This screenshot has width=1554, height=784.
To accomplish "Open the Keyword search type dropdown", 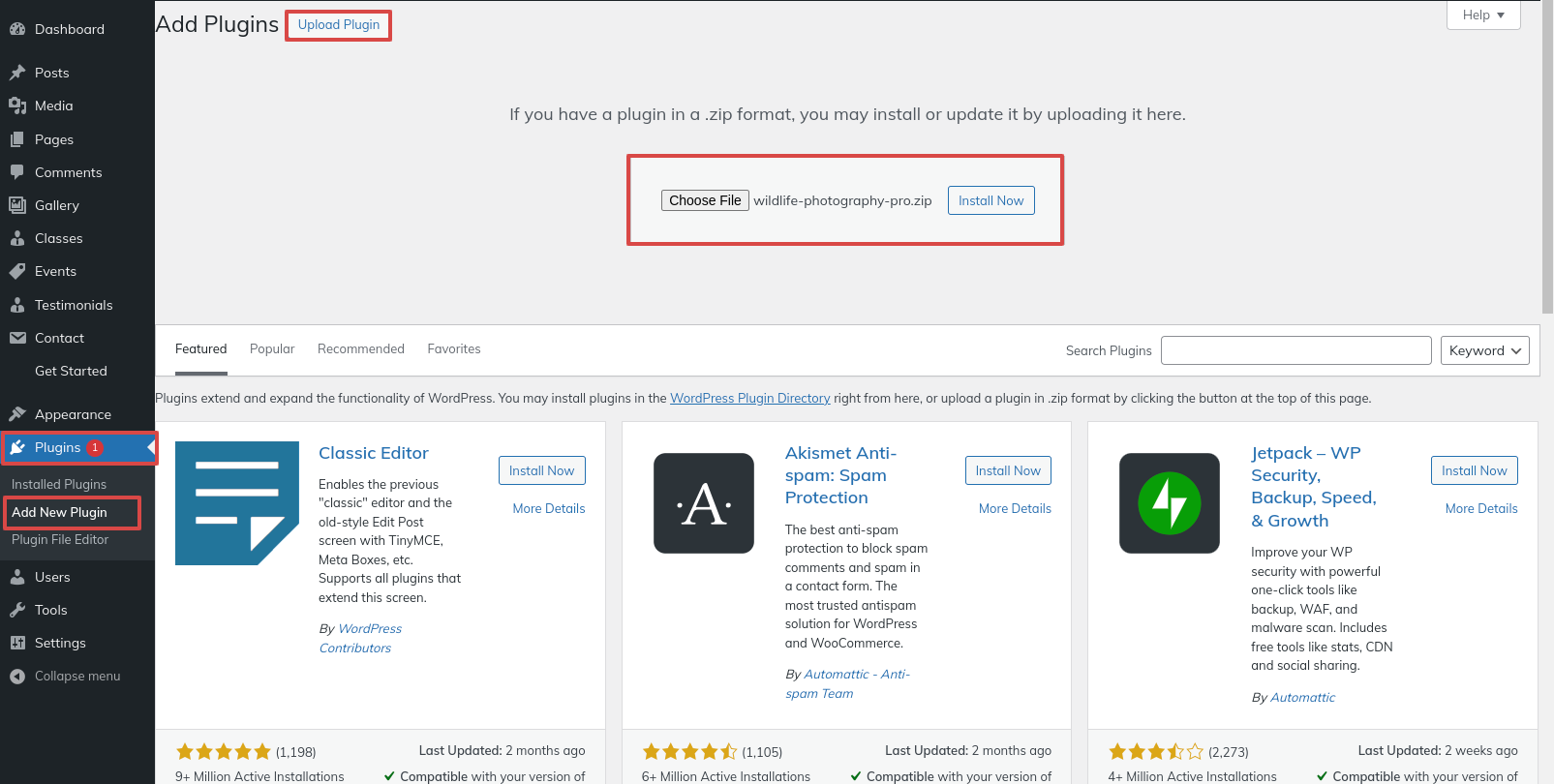I will (1485, 350).
